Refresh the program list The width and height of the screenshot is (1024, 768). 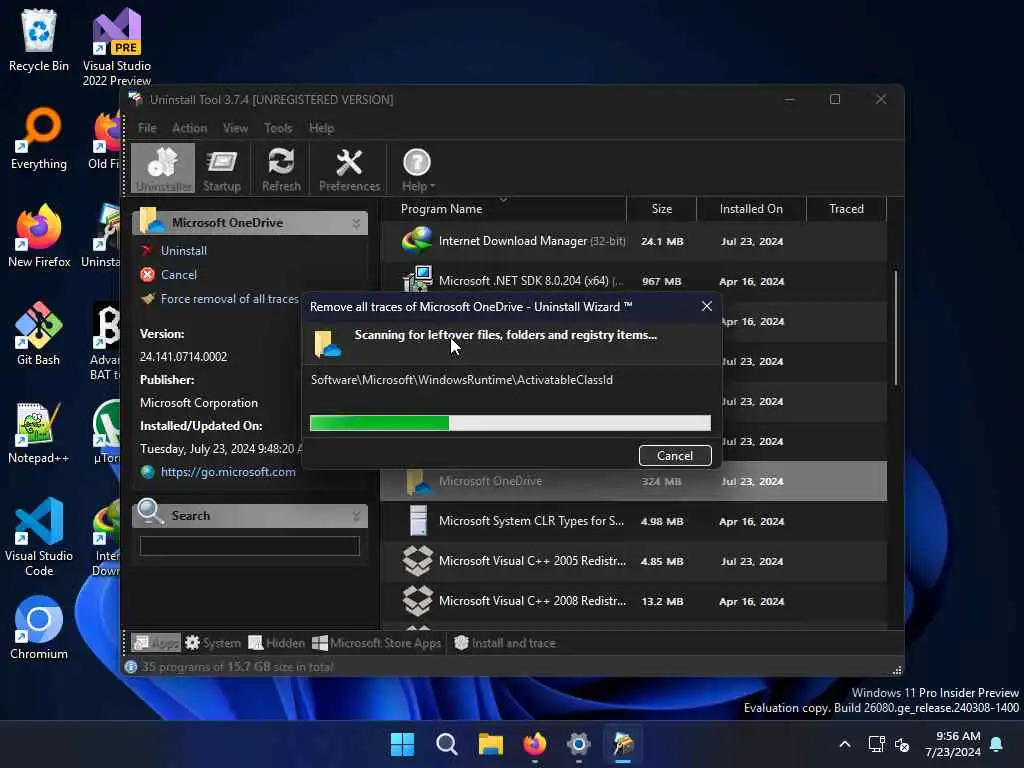click(281, 170)
